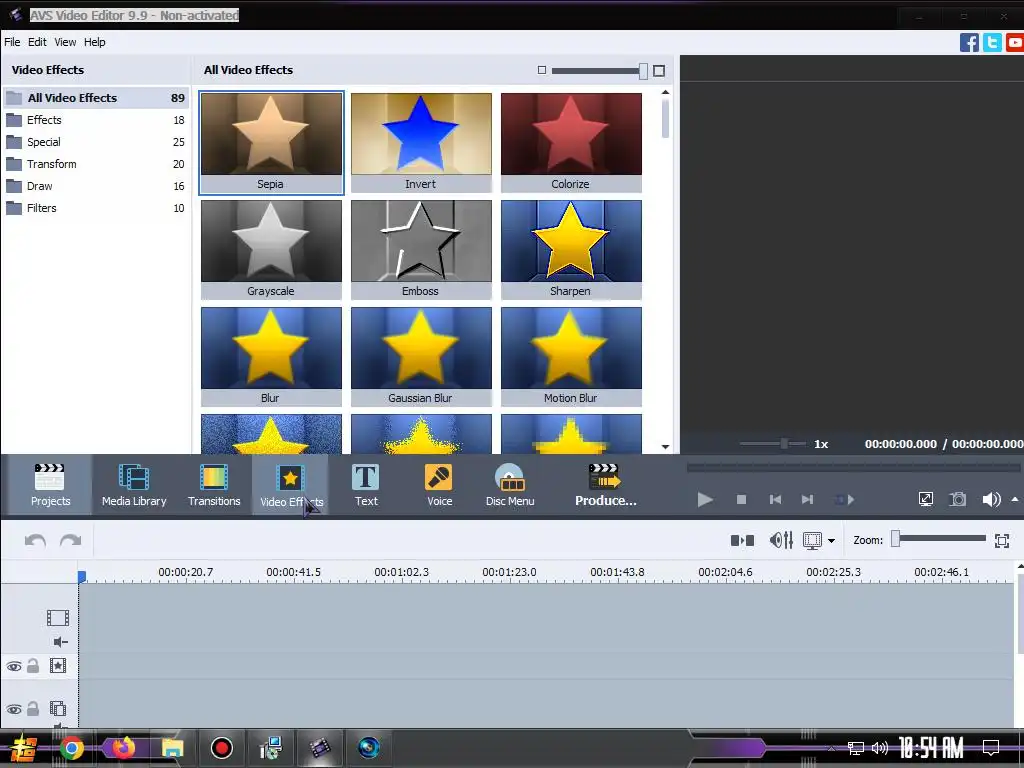Screen dimensions: 1024x768
Task: Click the large thumbnails icon
Action: click(659, 71)
